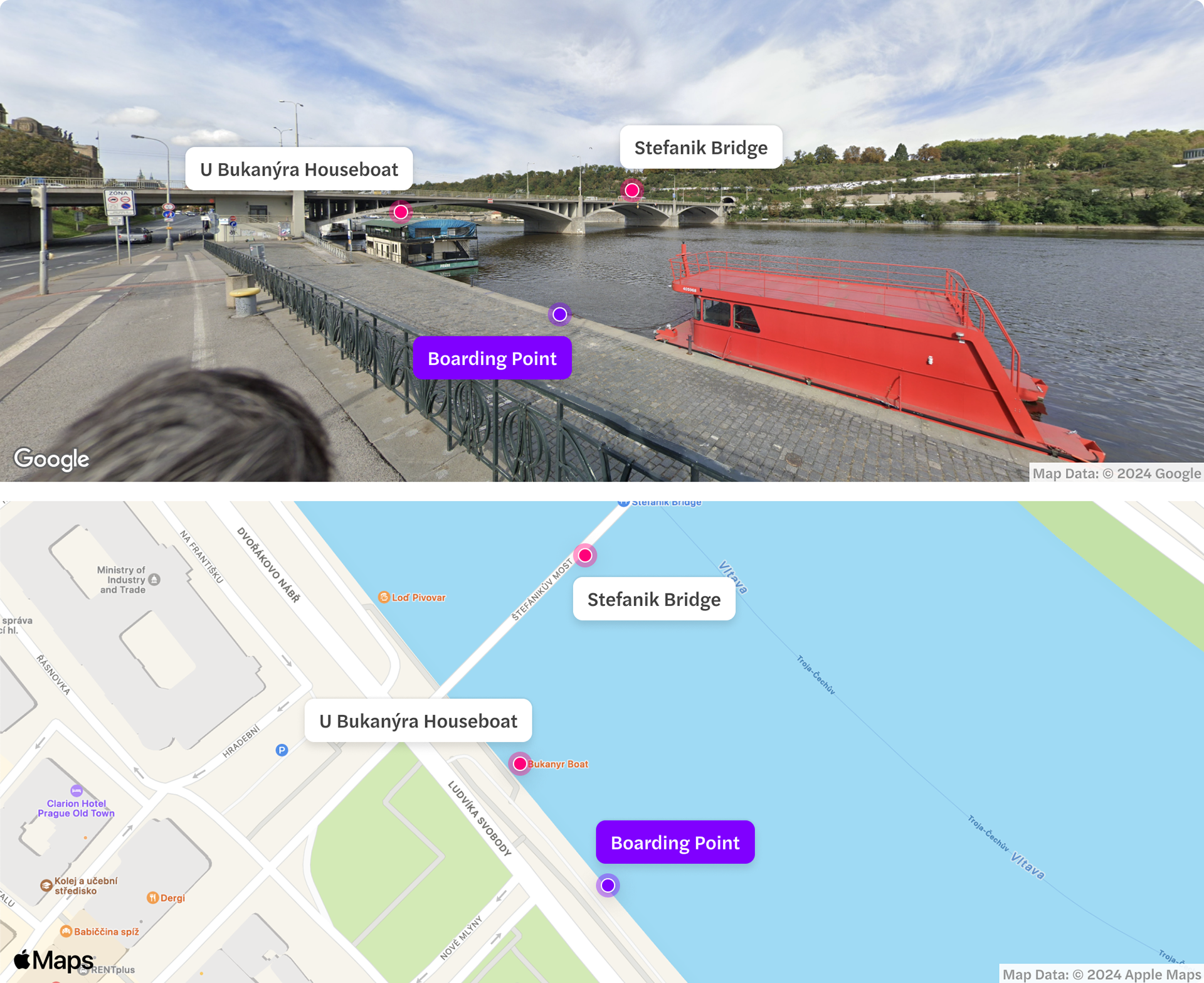Click the Stefanik Bridge label on street view
Viewport: 1204px width, 983px height.
701,147
